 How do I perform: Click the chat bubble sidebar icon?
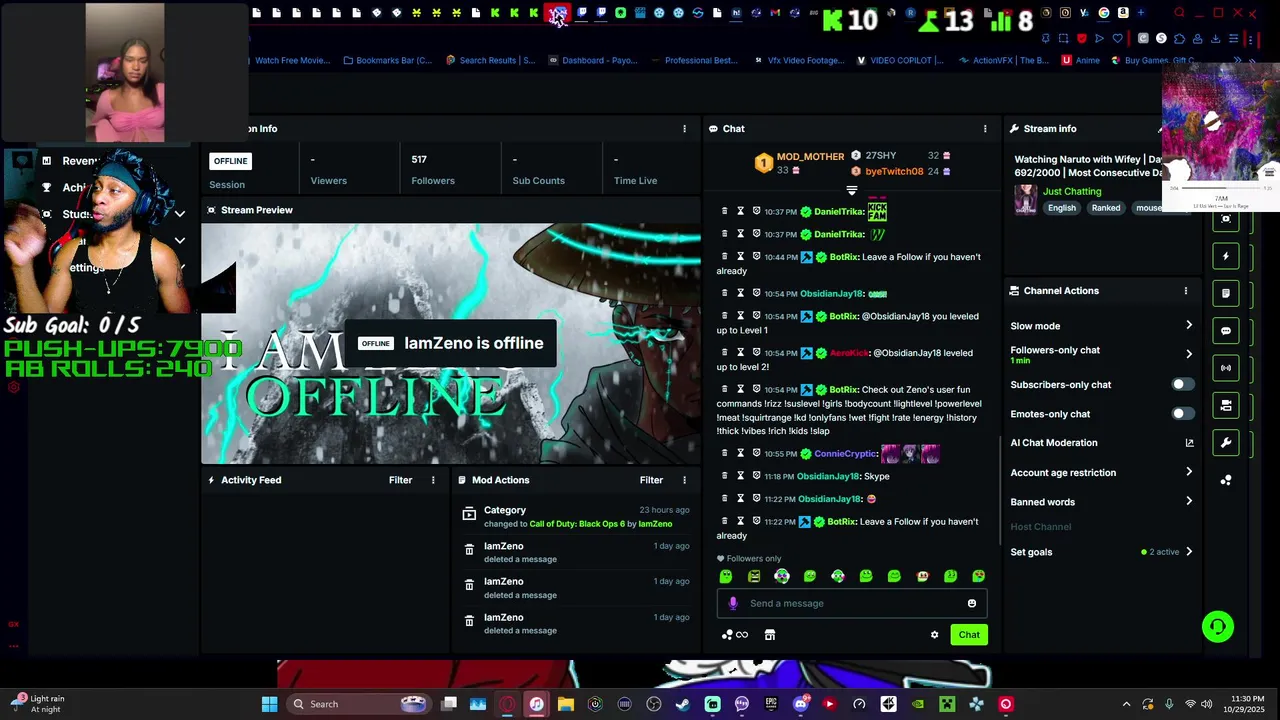[x=1226, y=331]
